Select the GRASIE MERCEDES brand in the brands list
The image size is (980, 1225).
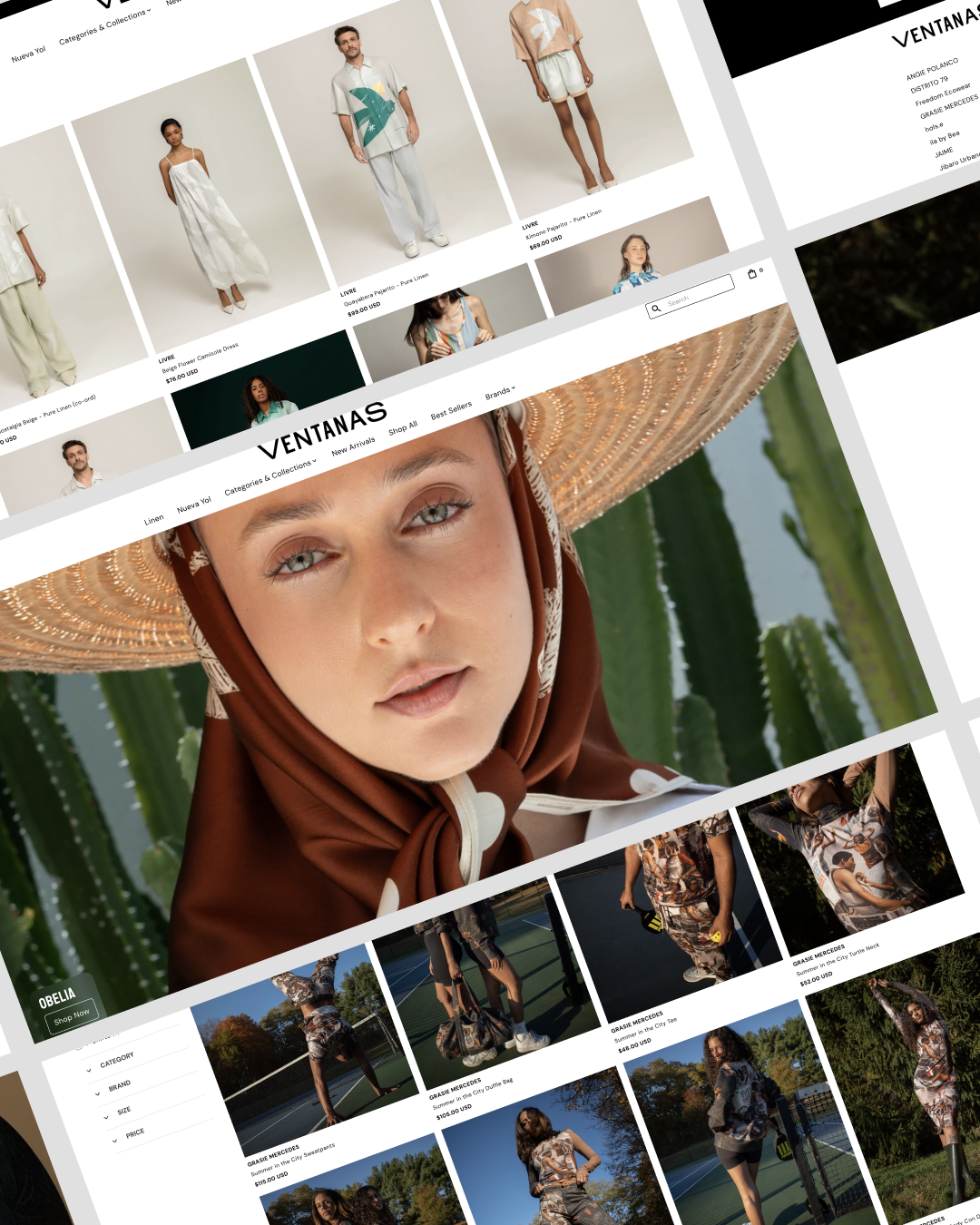coord(949,106)
